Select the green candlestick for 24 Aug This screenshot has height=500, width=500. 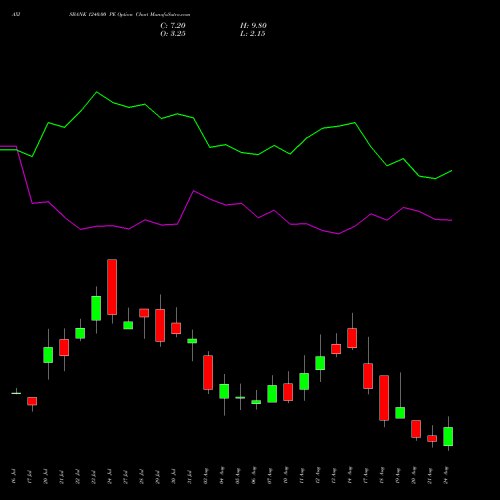pyautogui.click(x=448, y=436)
